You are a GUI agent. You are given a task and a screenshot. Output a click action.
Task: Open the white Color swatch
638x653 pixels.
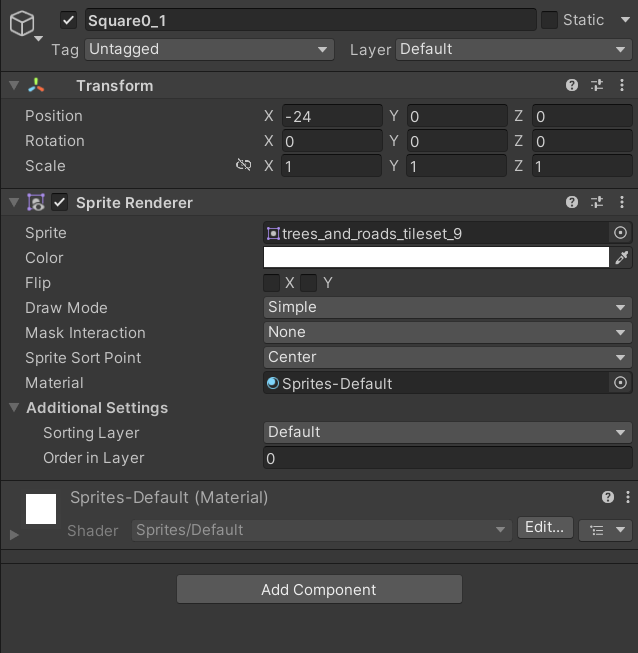pos(436,257)
